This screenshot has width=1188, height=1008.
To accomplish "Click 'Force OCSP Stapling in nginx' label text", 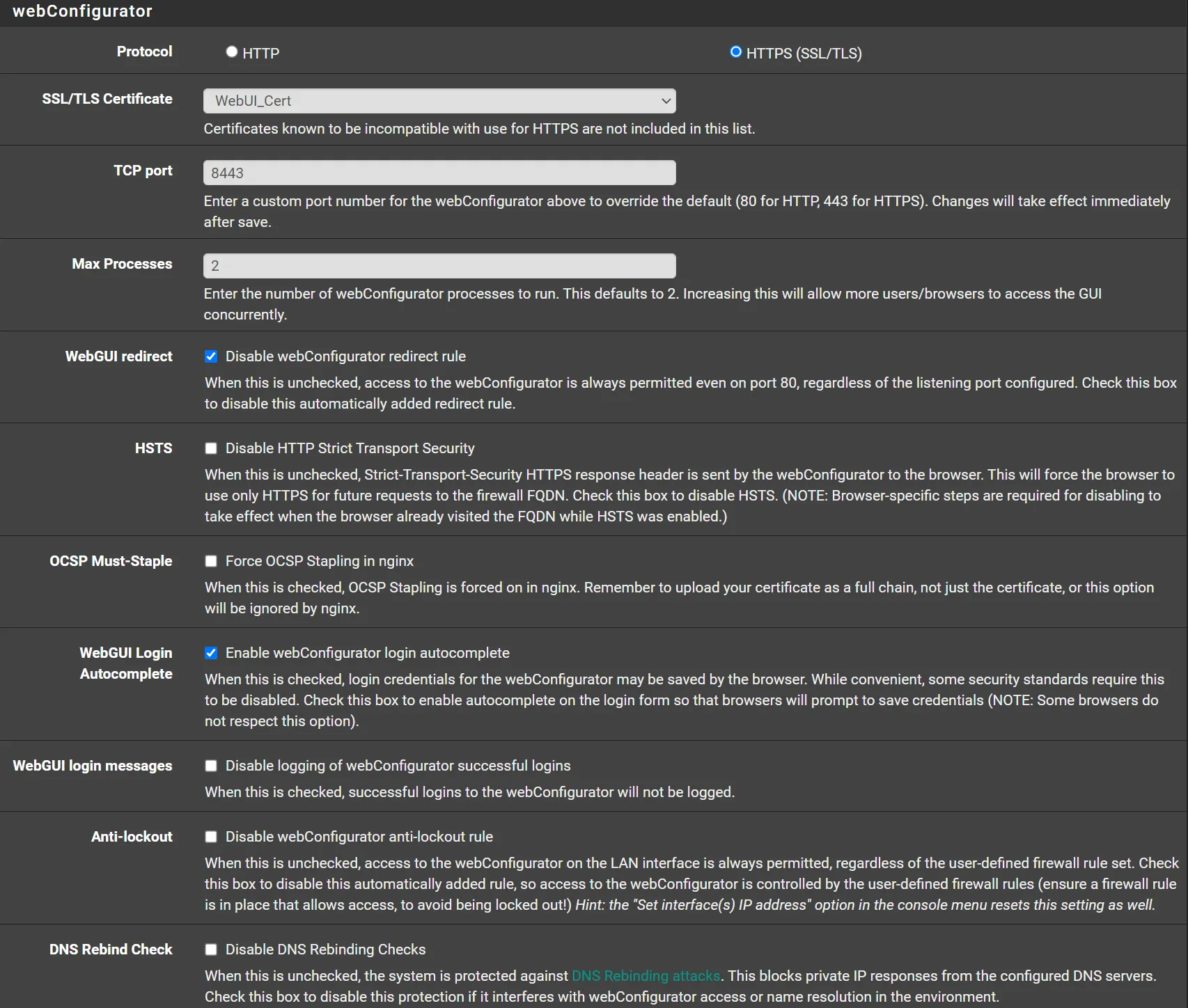I will tap(319, 561).
